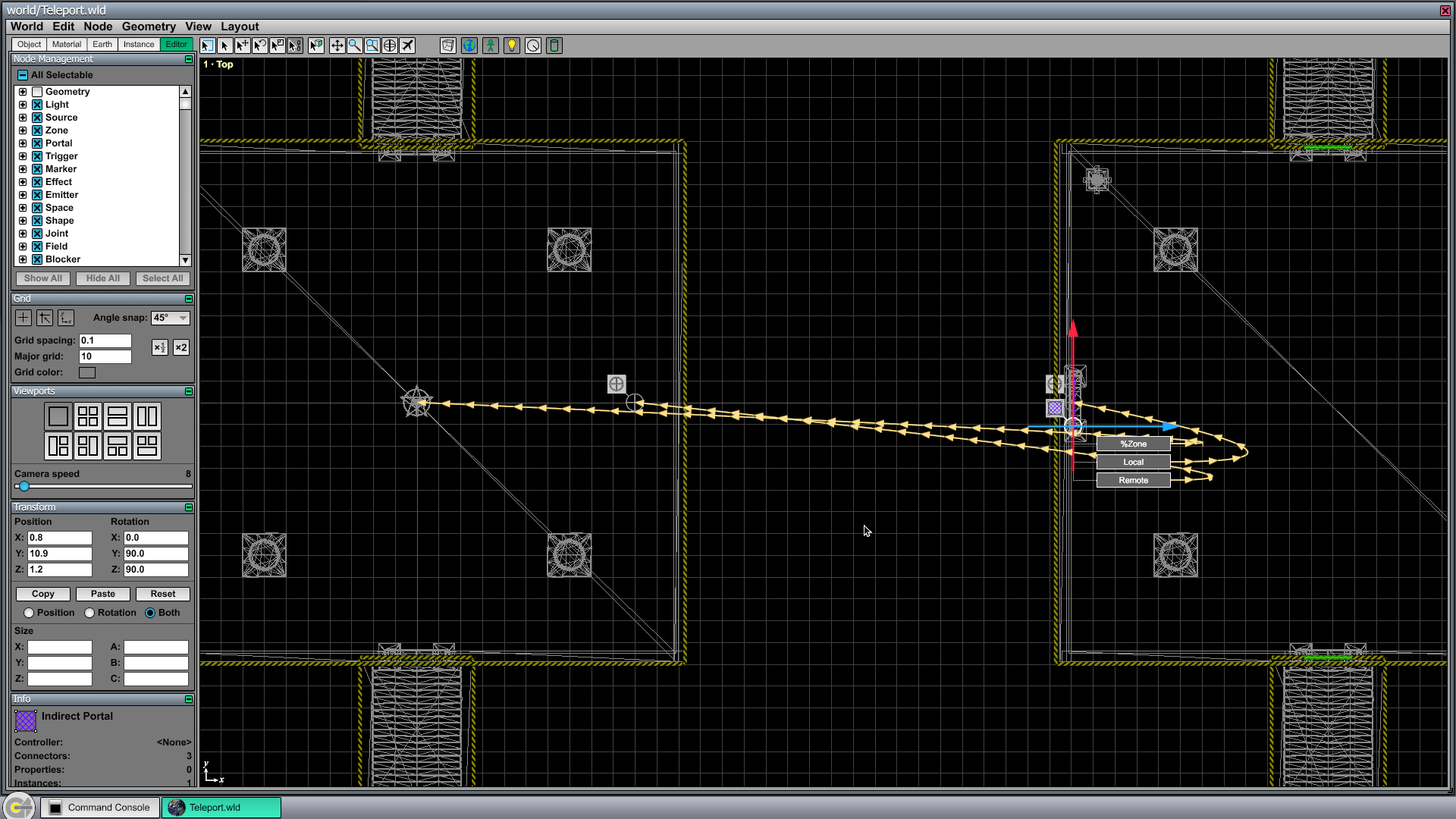
Task: Expand the Emitter tree node
Action: 23,195
